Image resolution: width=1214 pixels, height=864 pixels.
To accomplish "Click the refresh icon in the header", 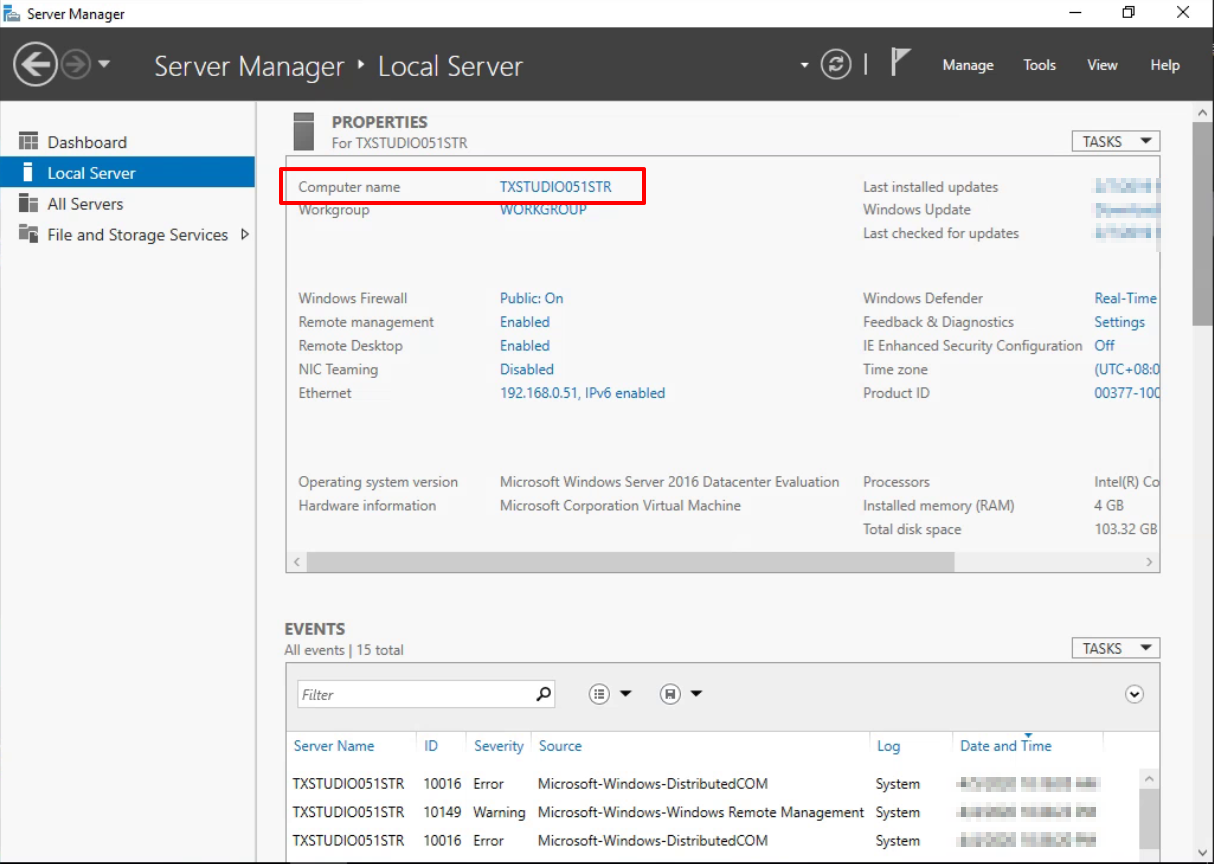I will [x=835, y=65].
